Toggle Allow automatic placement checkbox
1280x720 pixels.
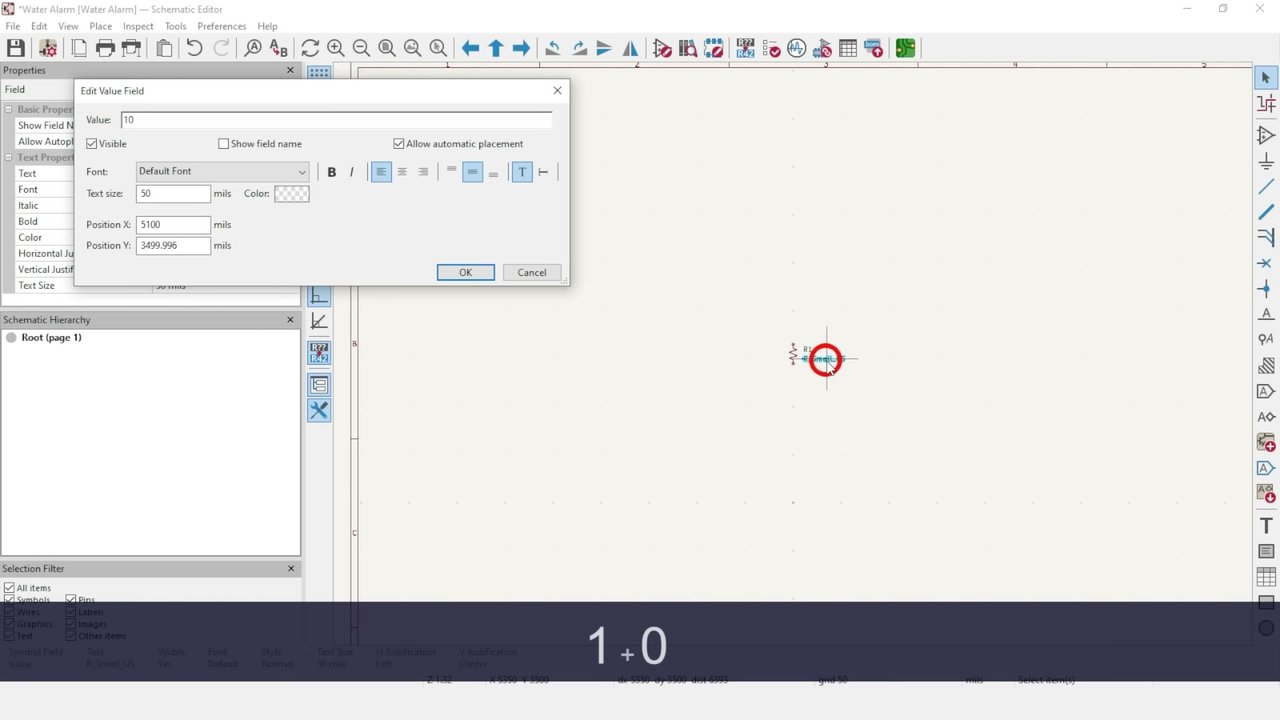[x=399, y=144]
